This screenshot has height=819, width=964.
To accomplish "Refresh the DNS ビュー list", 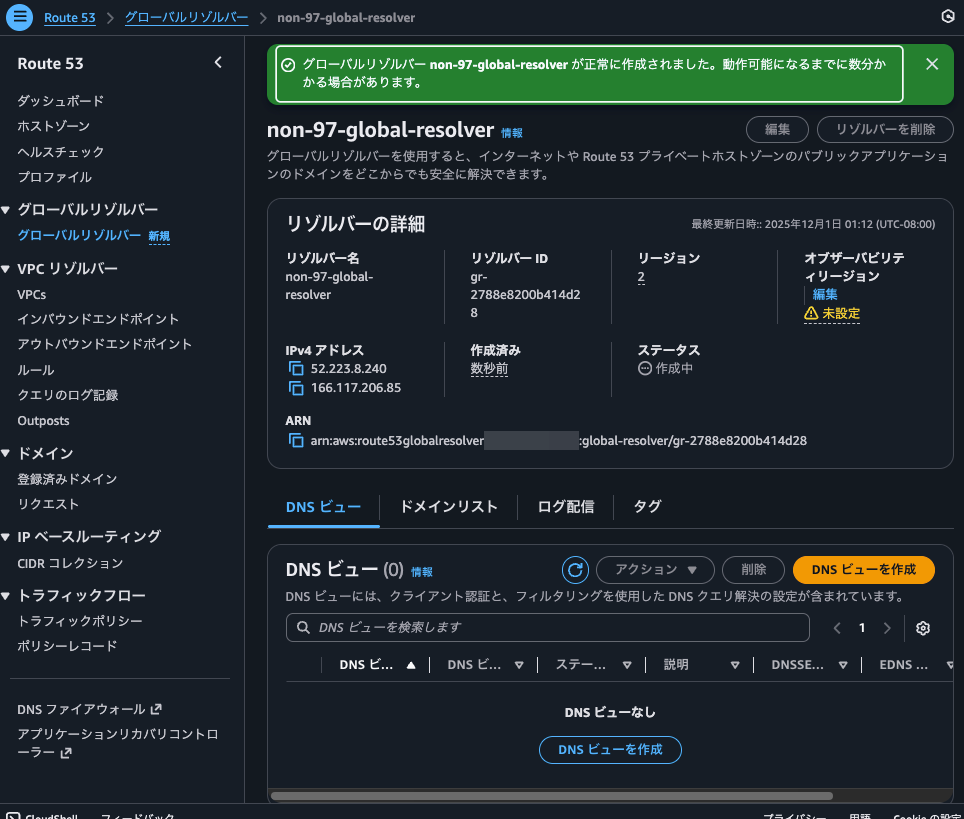I will click(x=575, y=570).
